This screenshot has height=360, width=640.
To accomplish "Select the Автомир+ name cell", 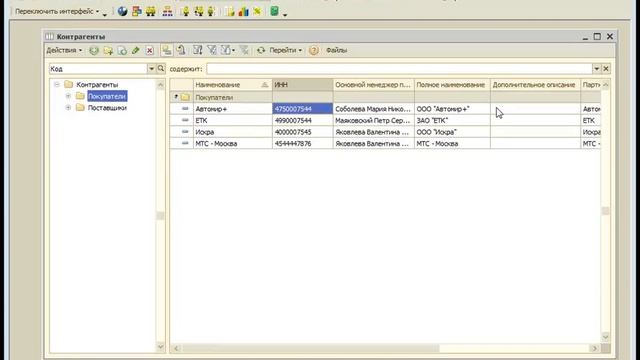I will pyautogui.click(x=233, y=109).
